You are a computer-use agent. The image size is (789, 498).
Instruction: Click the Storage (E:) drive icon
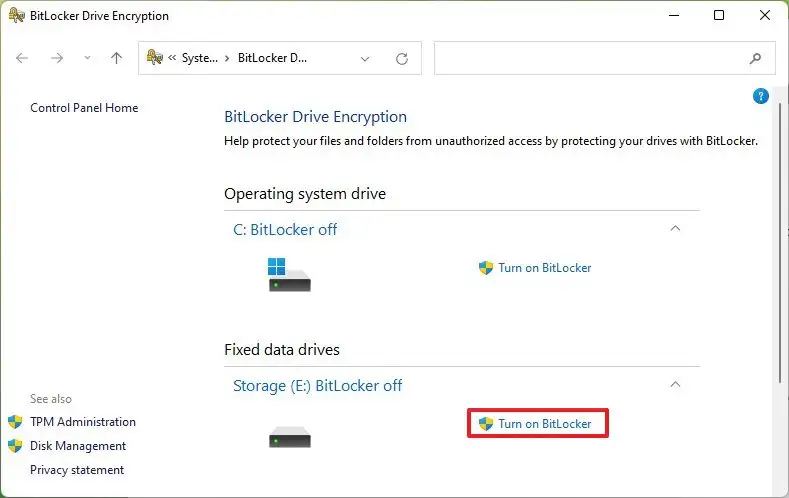(x=289, y=437)
